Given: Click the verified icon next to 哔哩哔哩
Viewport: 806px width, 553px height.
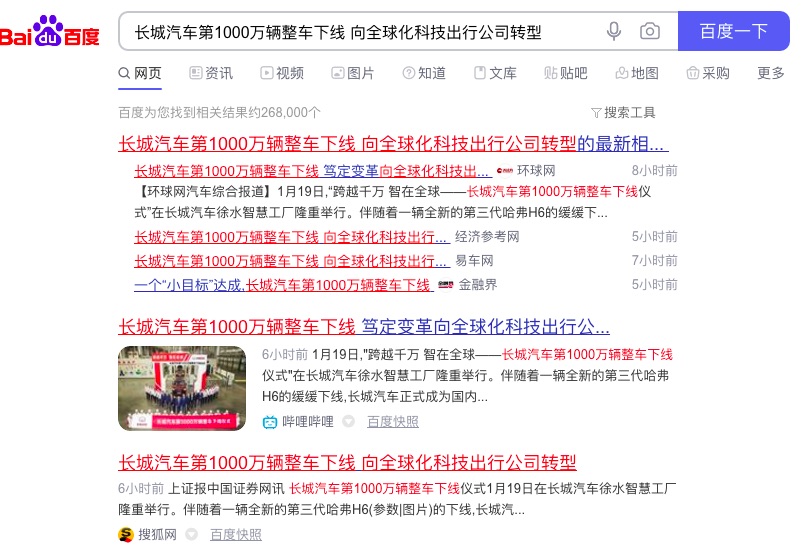Looking at the screenshot, I should 349,421.
